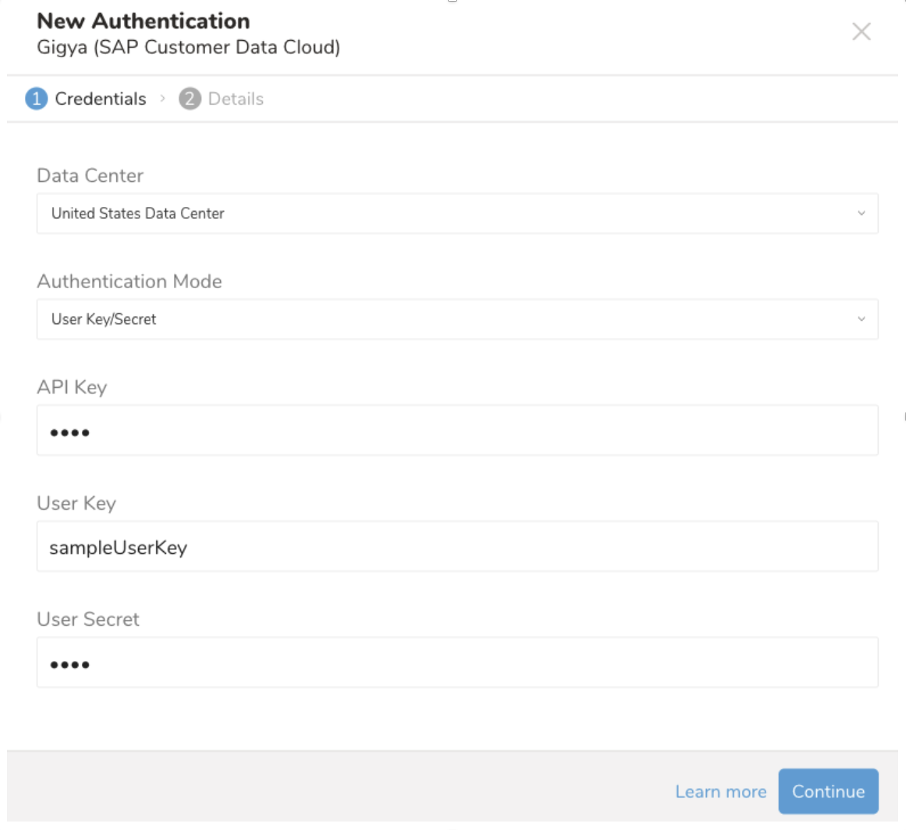Click the step 1 number circle

(37, 99)
